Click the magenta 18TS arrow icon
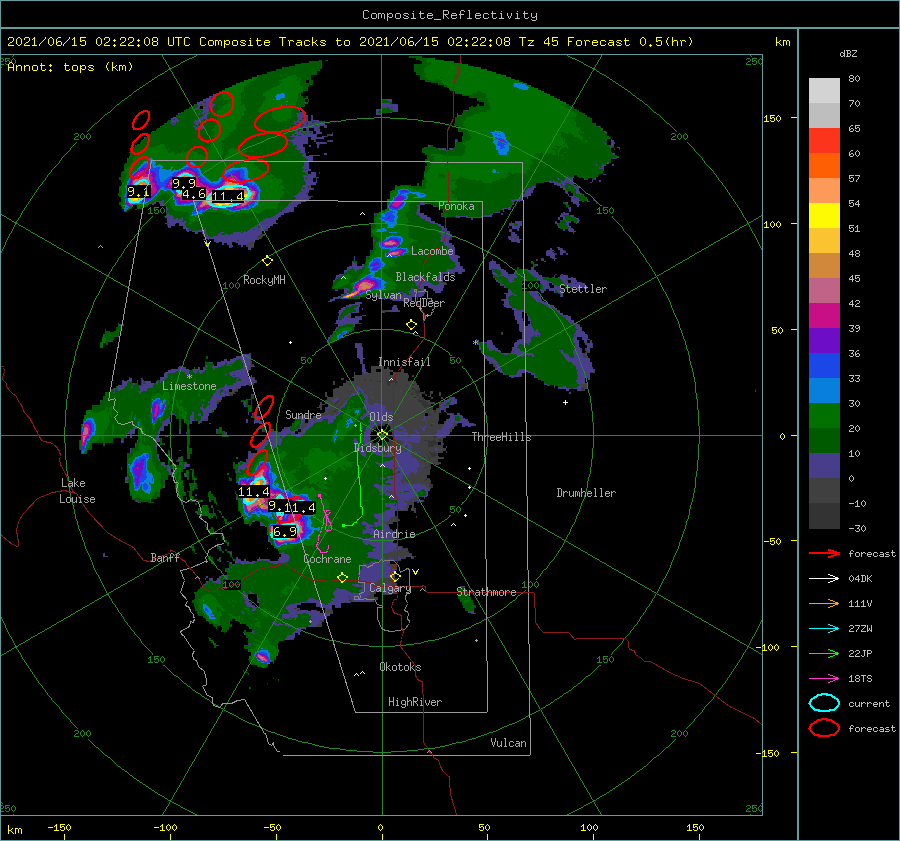 [824, 679]
